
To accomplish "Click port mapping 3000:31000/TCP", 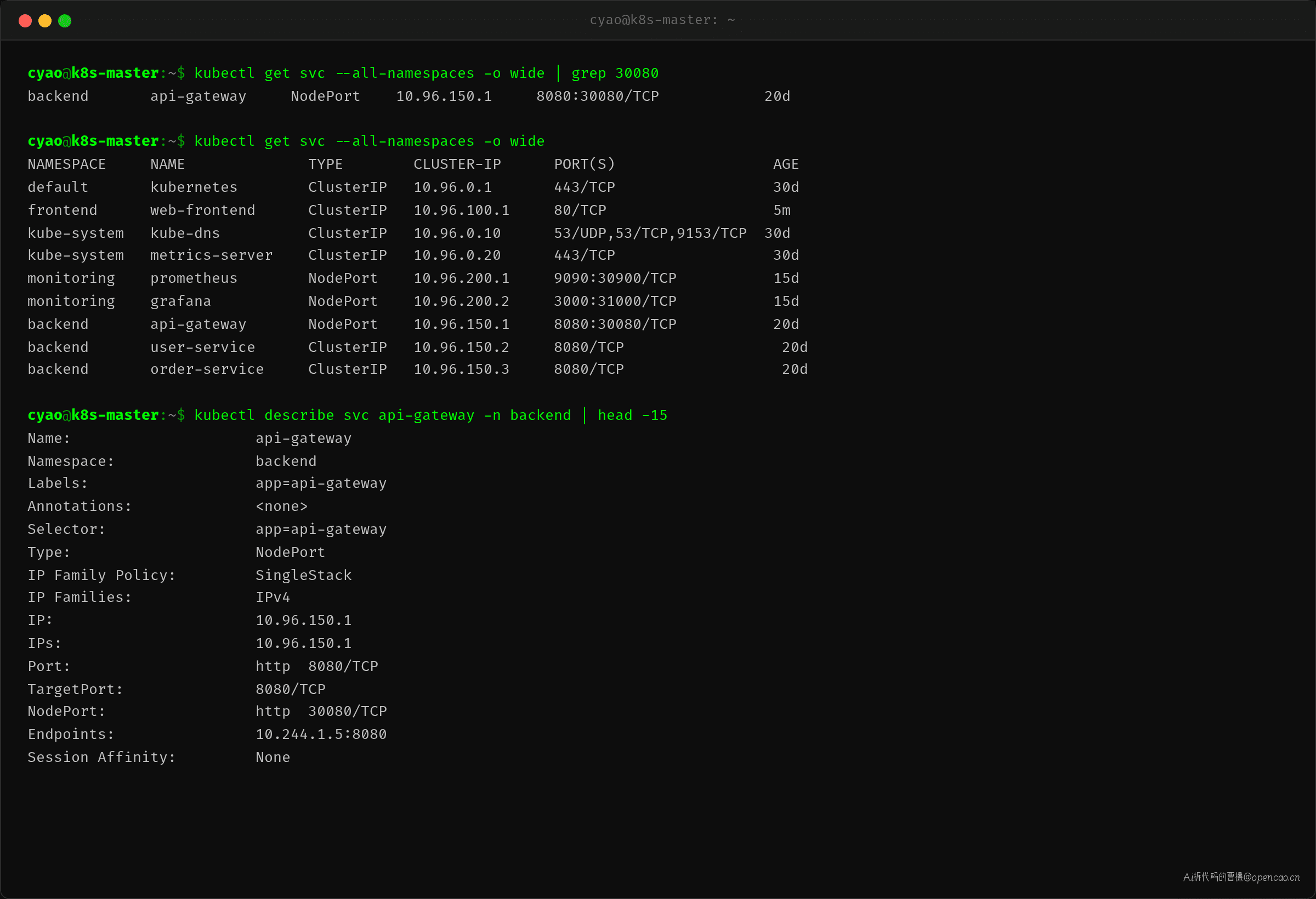I will click(x=615, y=301).
